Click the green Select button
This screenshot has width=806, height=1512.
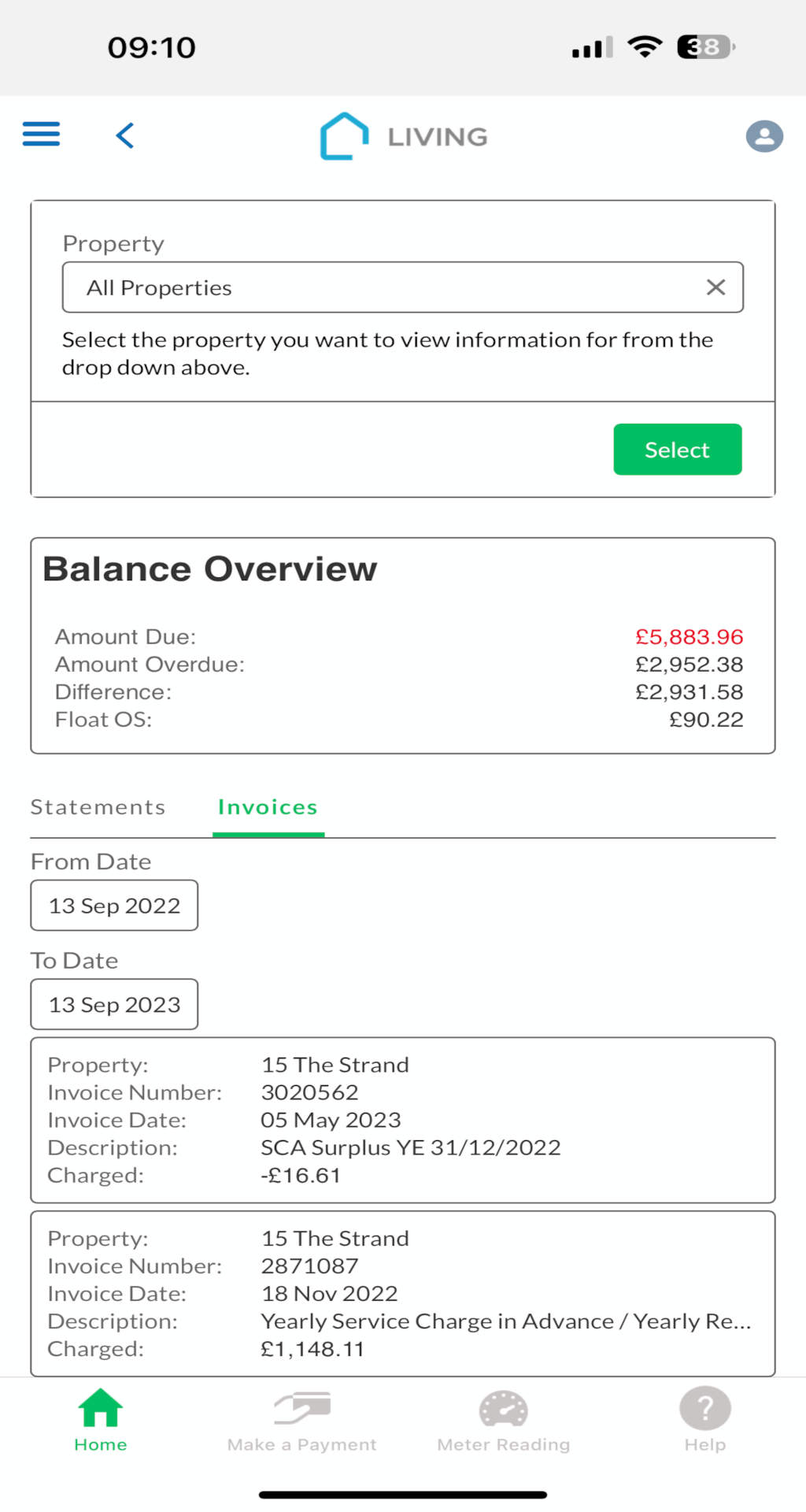click(x=678, y=450)
